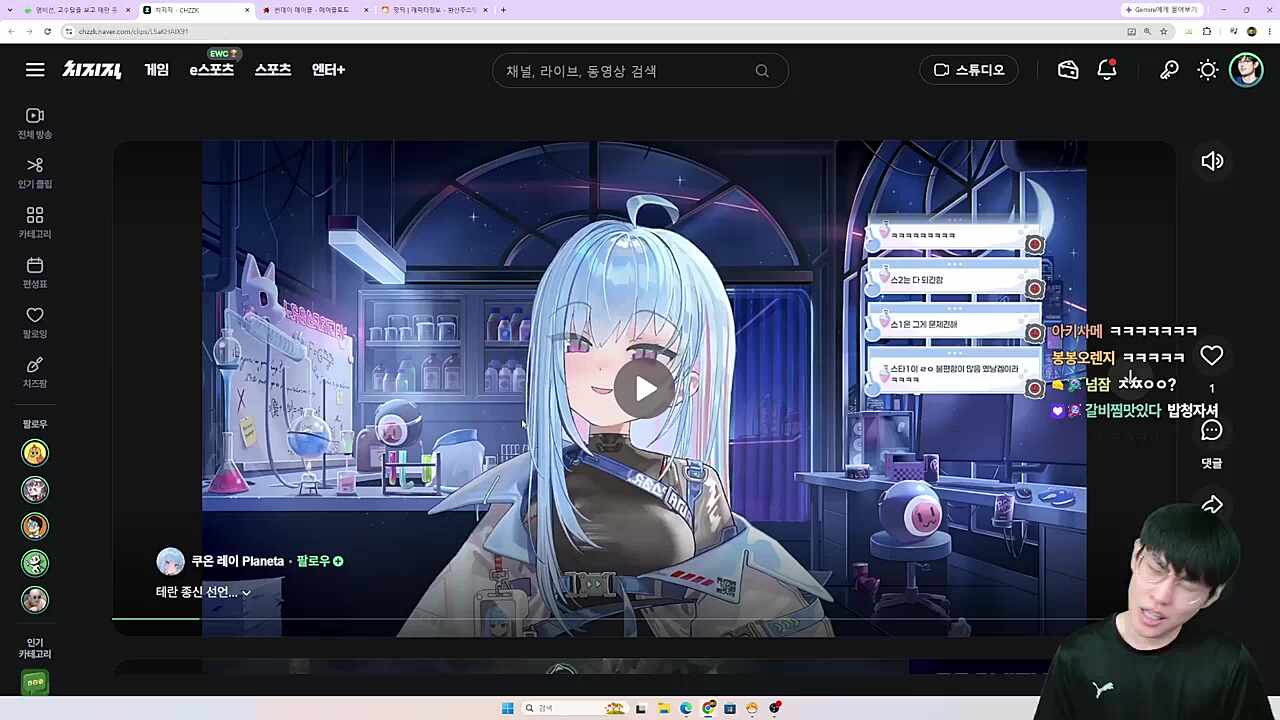Open a new browser tab
The height and width of the screenshot is (720, 1280).
[503, 10]
